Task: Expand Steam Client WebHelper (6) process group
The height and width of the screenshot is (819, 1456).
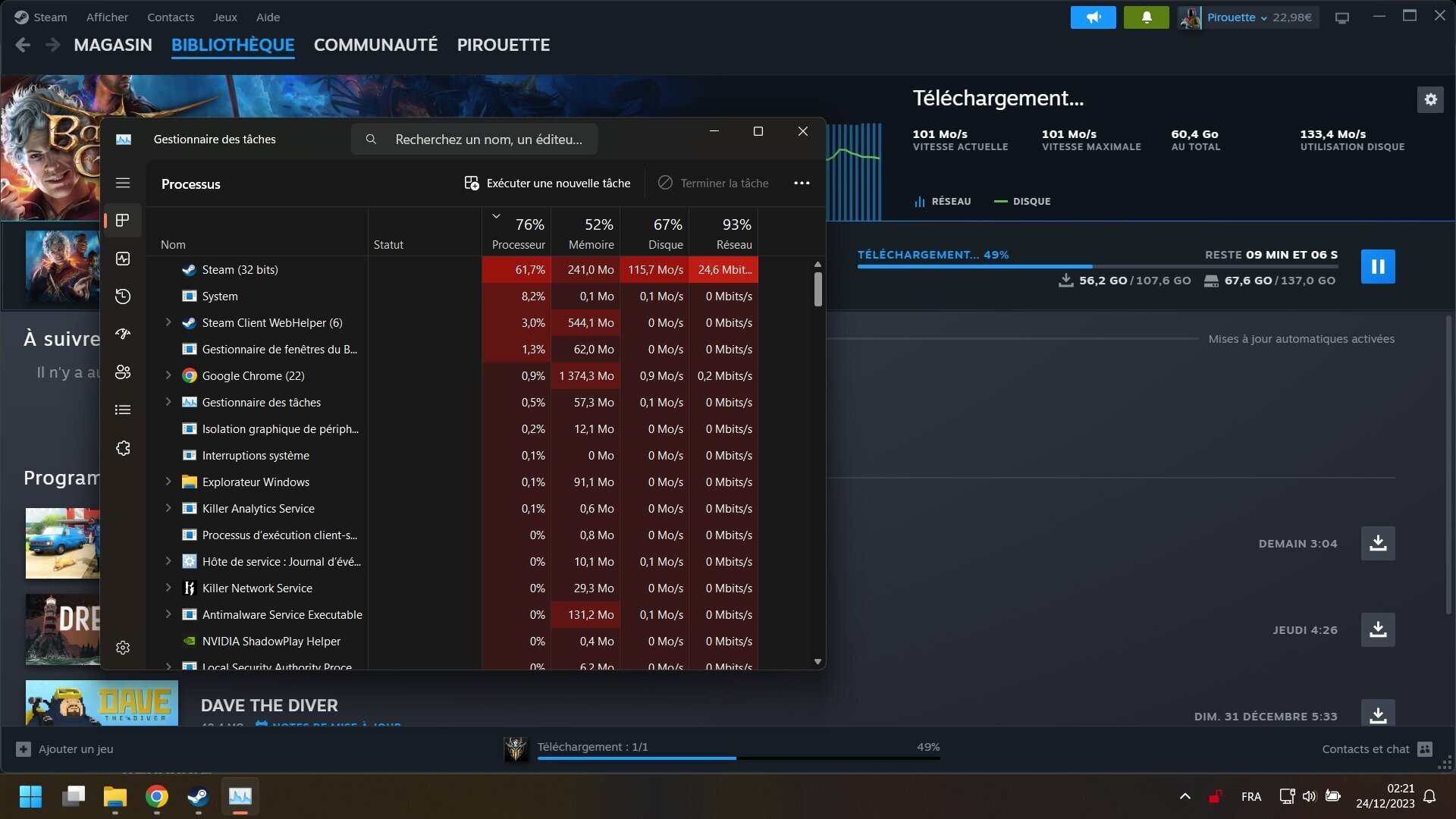Action: coord(168,322)
